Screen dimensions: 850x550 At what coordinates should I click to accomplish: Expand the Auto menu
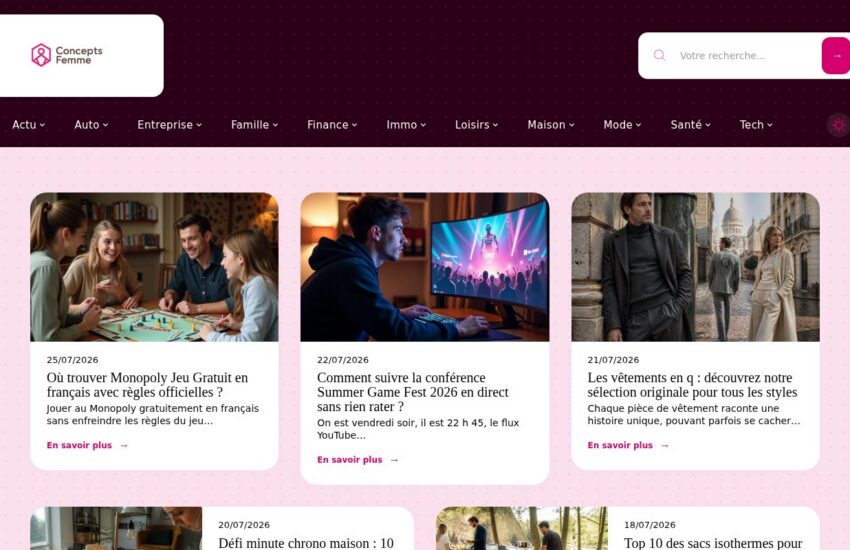click(91, 125)
